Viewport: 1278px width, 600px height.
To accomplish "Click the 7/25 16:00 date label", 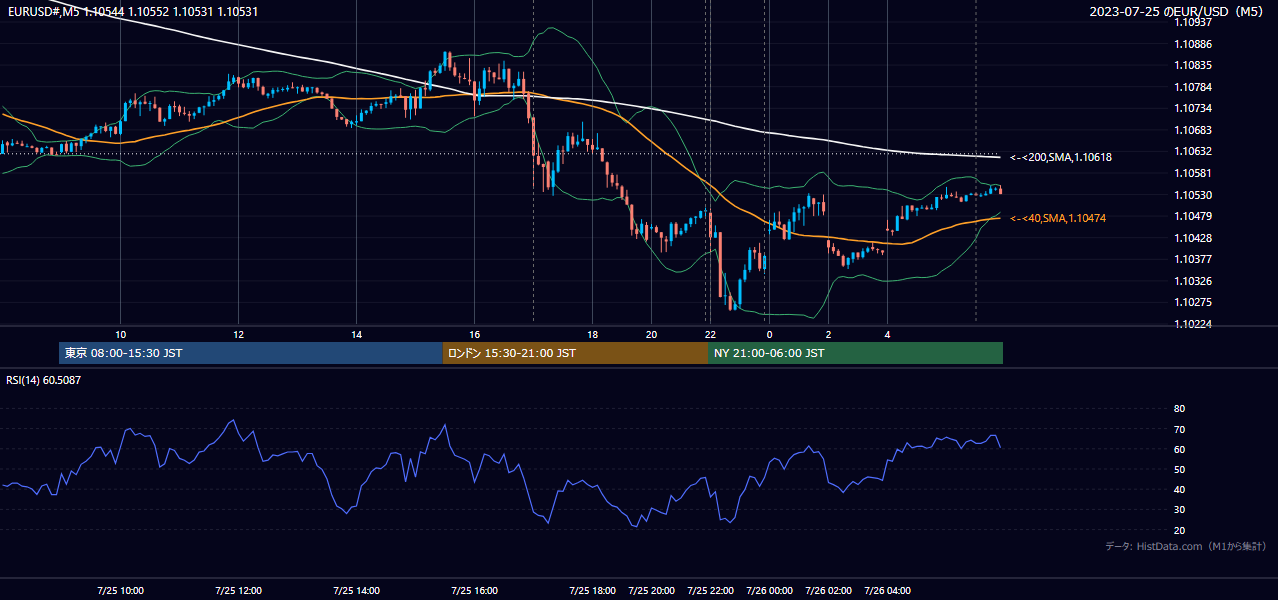I will coord(474,590).
